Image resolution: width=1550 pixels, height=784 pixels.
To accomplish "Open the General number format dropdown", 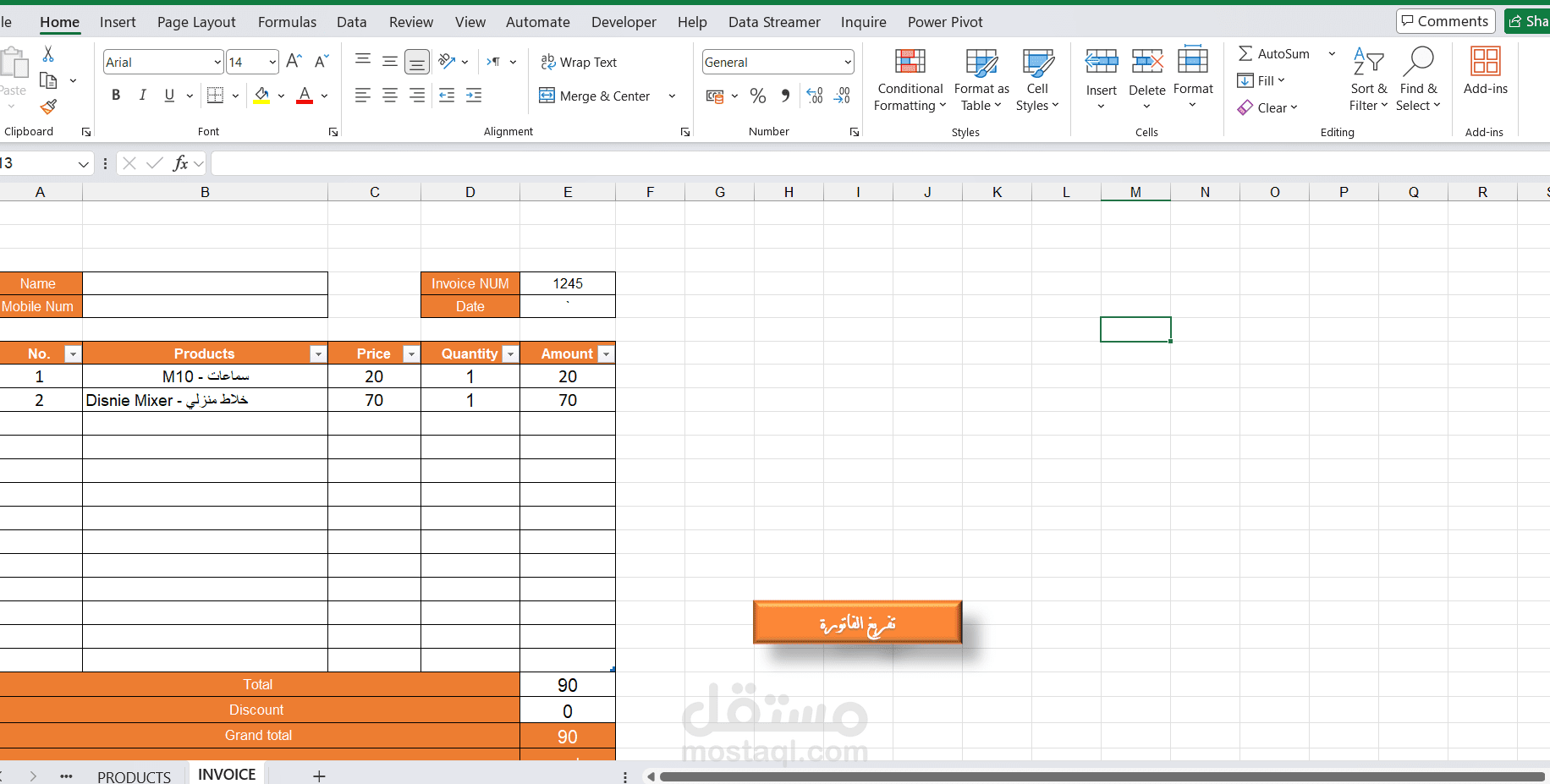I will pos(847,62).
